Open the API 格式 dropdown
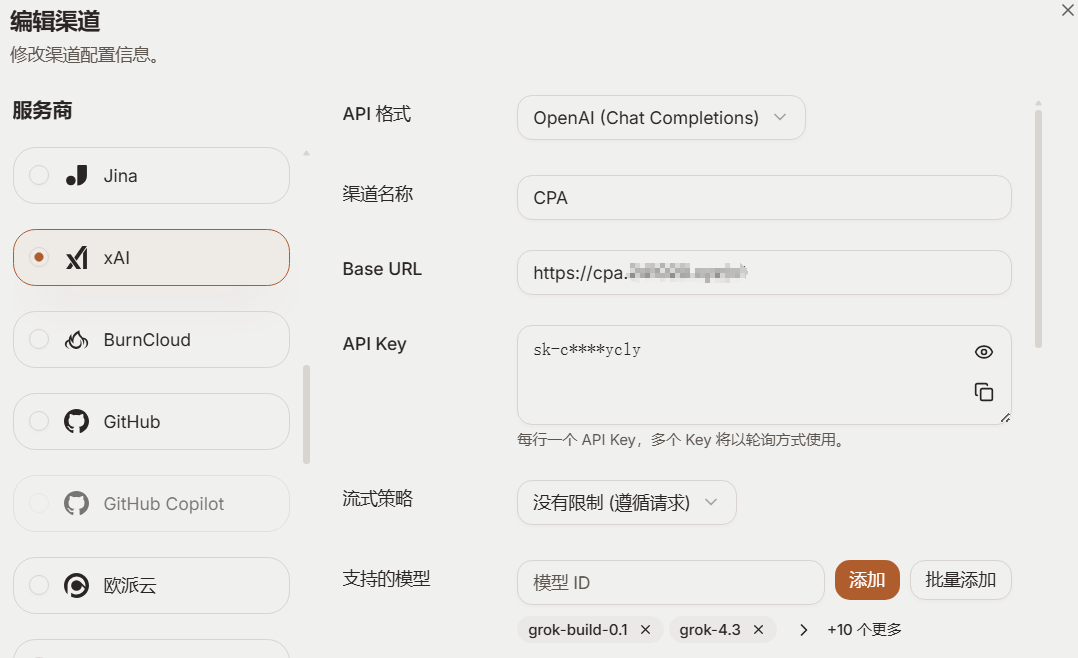 coord(661,118)
